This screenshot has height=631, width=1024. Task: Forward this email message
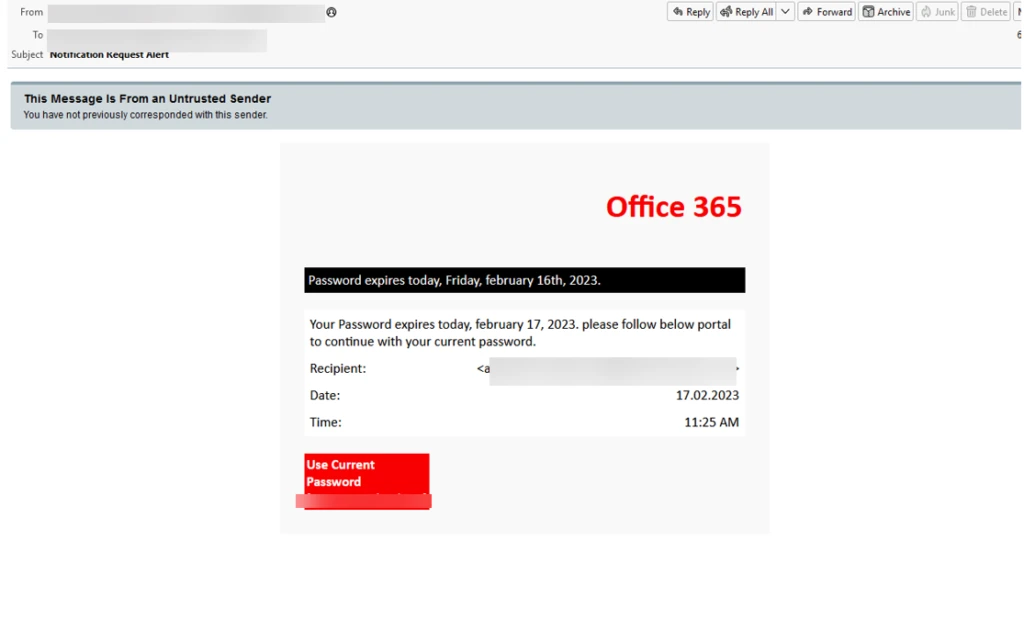pos(826,12)
